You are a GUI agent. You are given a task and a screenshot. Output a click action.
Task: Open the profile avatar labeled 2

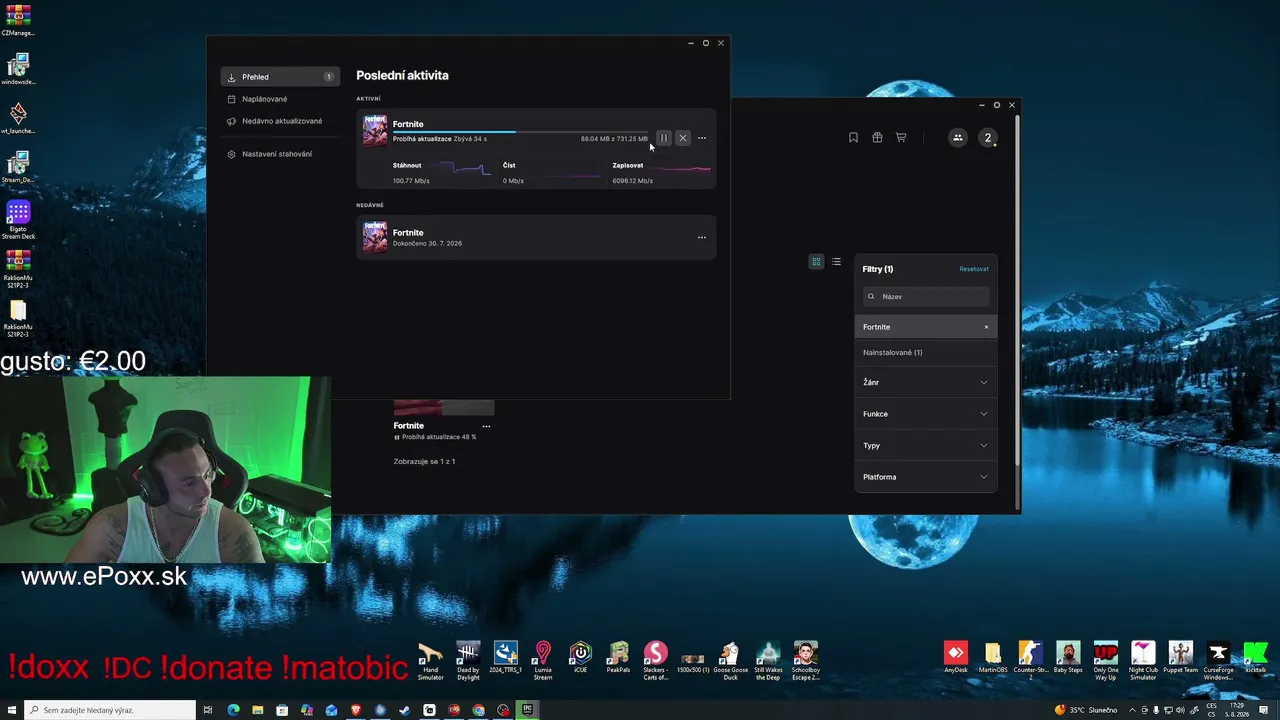[988, 138]
